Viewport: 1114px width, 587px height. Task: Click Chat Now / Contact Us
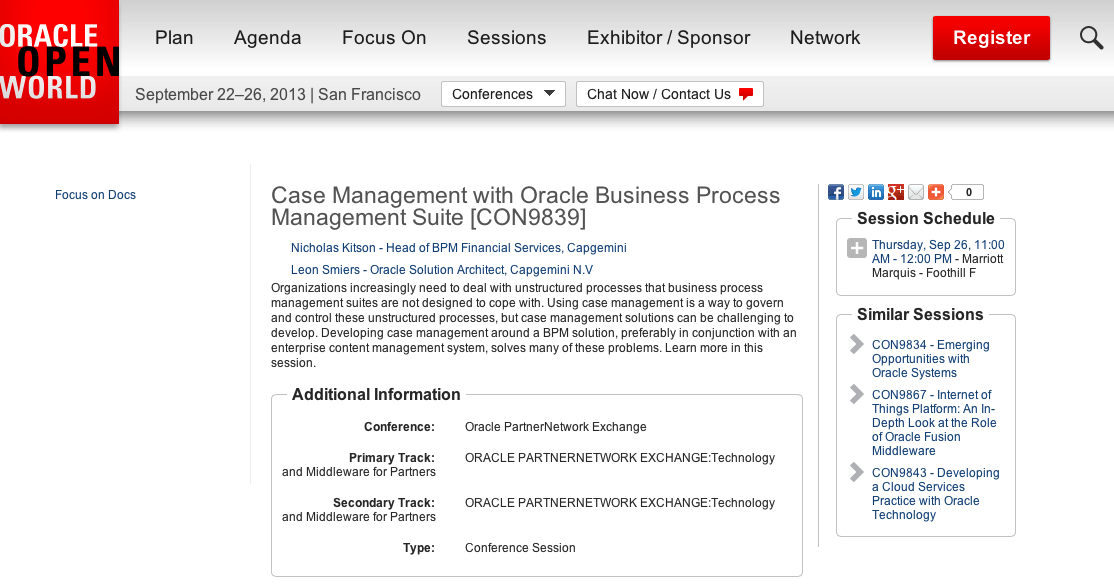coord(669,94)
